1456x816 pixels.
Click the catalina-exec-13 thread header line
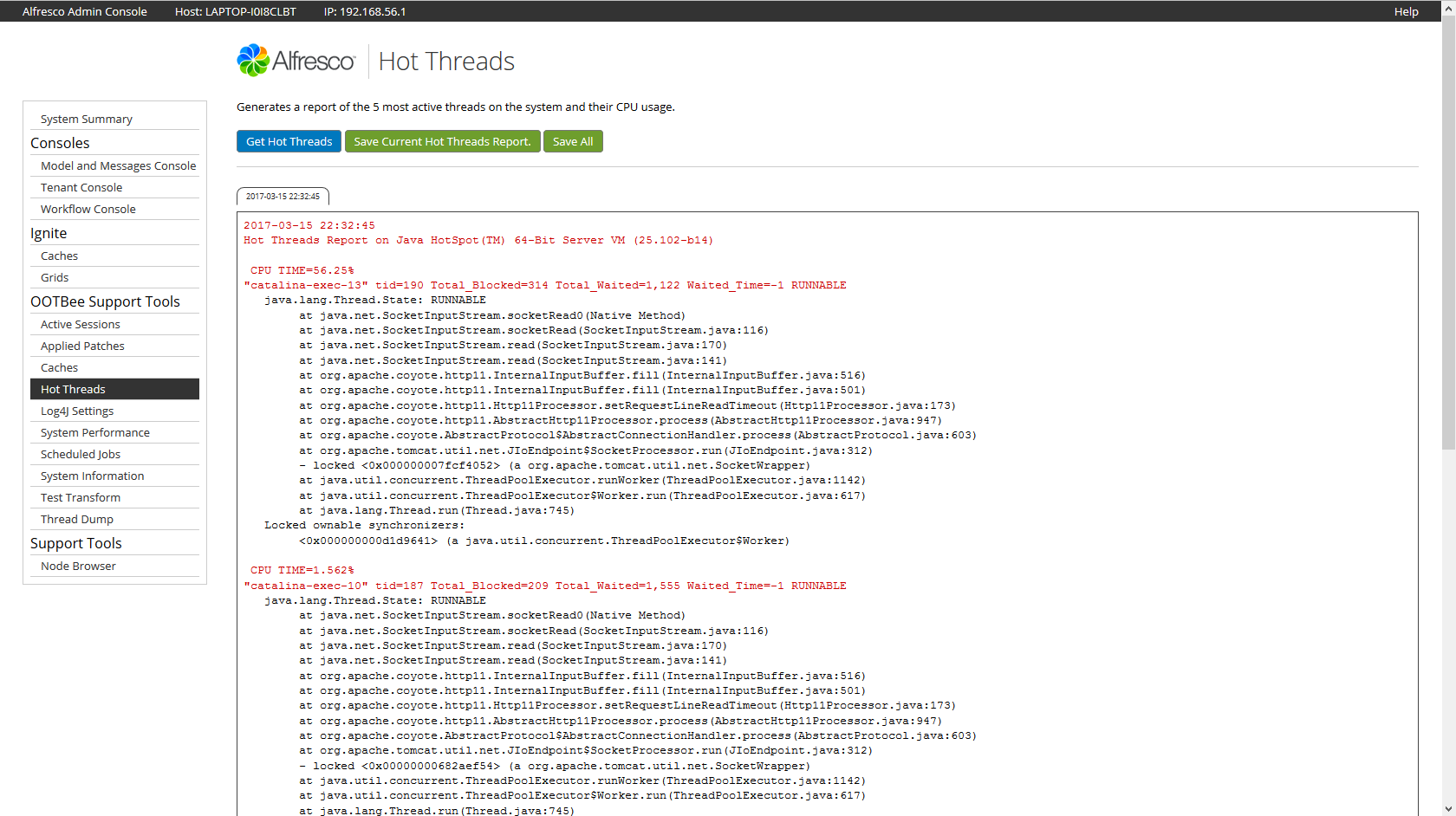[545, 285]
